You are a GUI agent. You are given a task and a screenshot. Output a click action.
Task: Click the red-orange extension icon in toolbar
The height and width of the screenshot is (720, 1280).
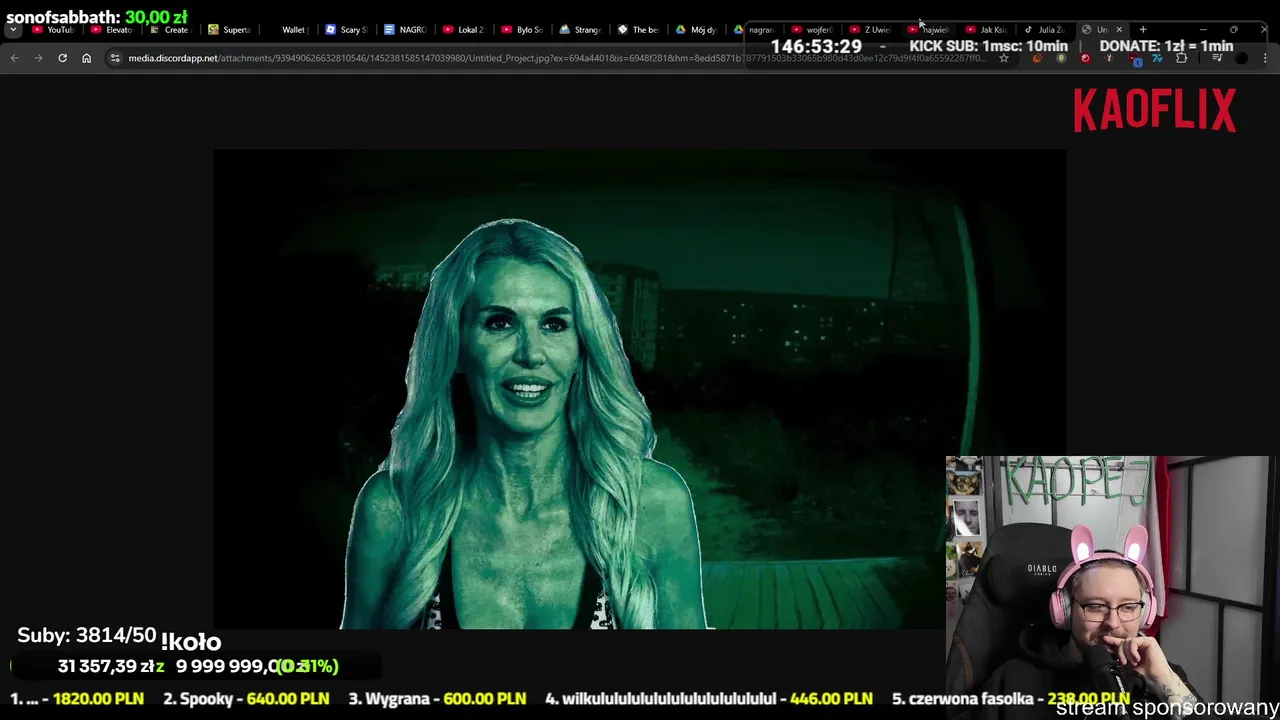click(x=1038, y=58)
